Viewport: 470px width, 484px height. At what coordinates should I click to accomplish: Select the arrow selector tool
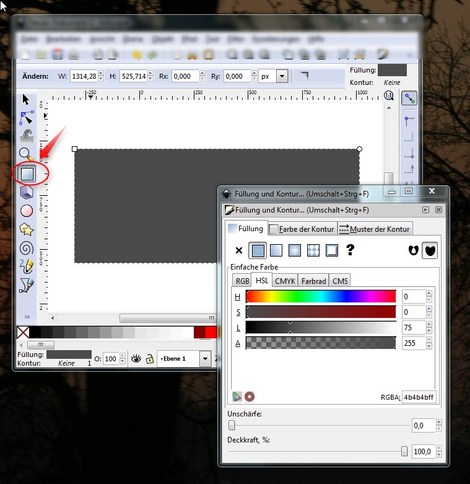tap(26, 99)
